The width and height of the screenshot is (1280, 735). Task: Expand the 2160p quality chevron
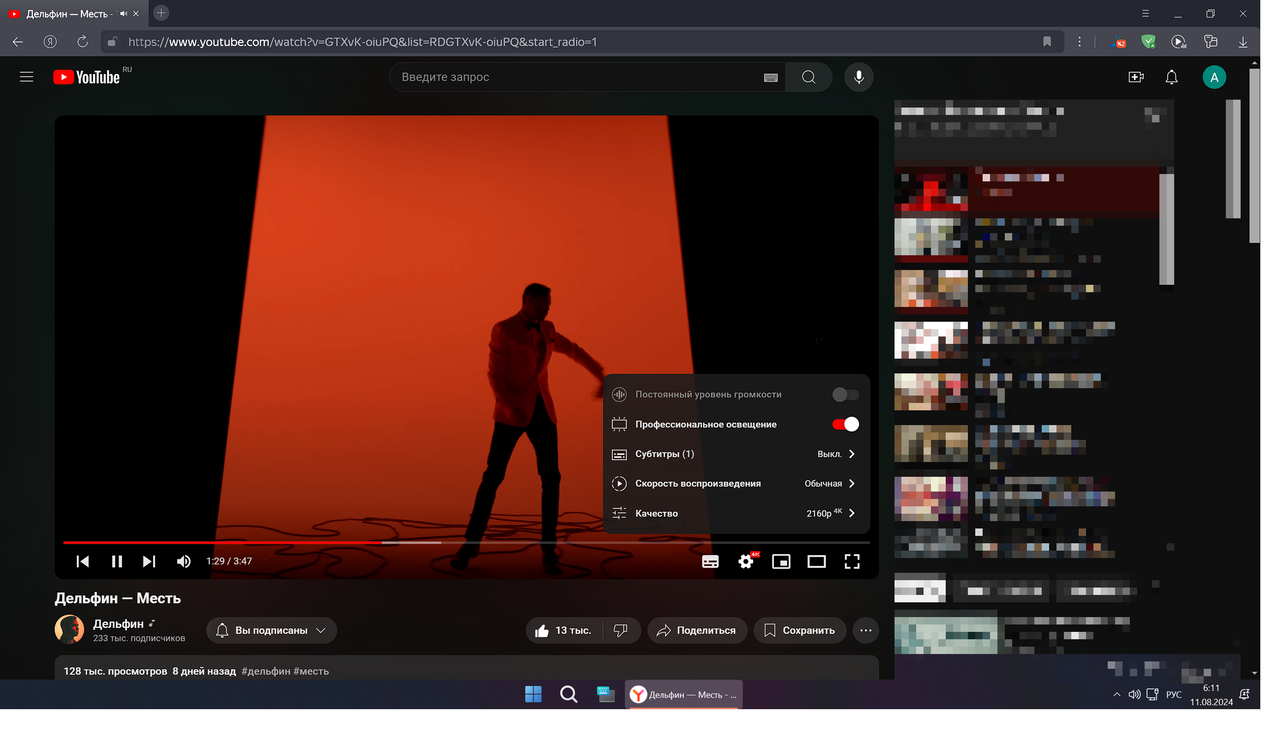click(x=852, y=513)
